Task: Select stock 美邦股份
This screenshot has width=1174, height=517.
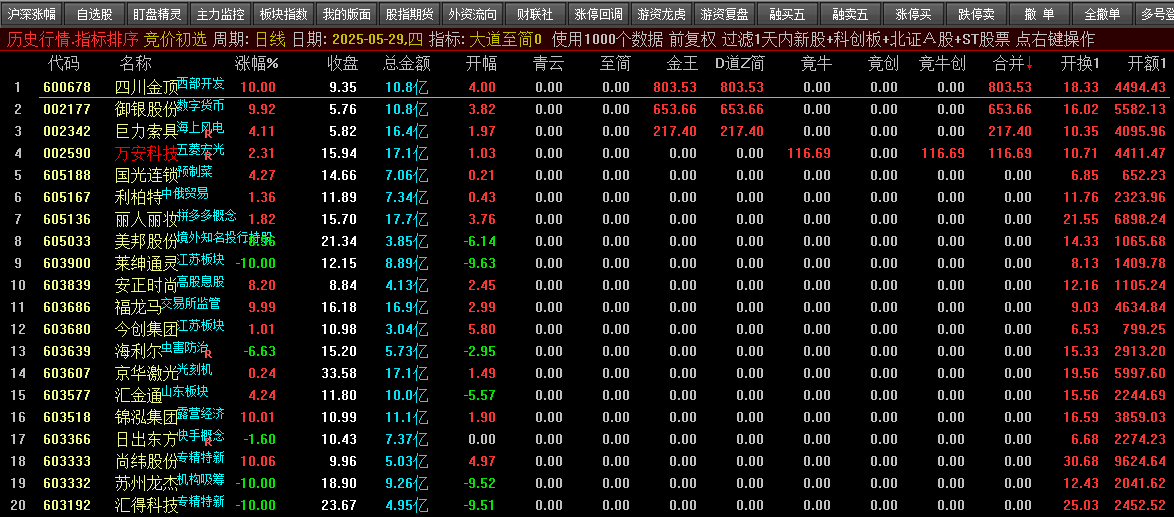Action: (147, 241)
